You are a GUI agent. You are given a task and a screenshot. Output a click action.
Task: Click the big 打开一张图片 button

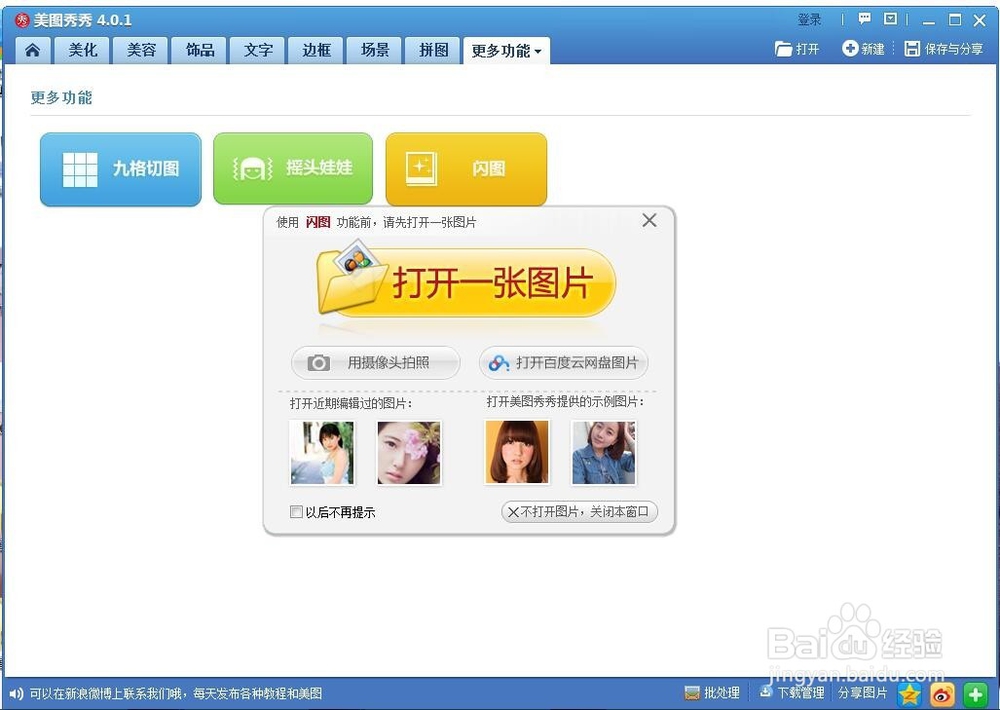pyautogui.click(x=466, y=281)
